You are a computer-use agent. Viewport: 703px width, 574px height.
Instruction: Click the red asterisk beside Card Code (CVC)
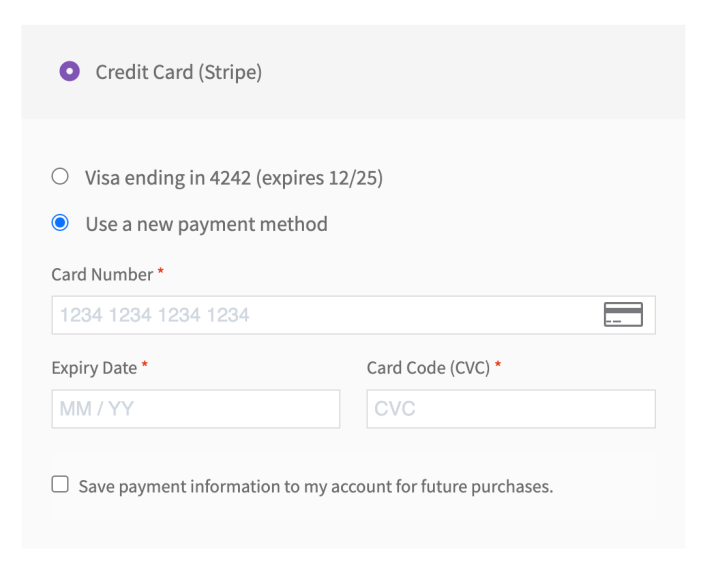pyautogui.click(x=498, y=365)
